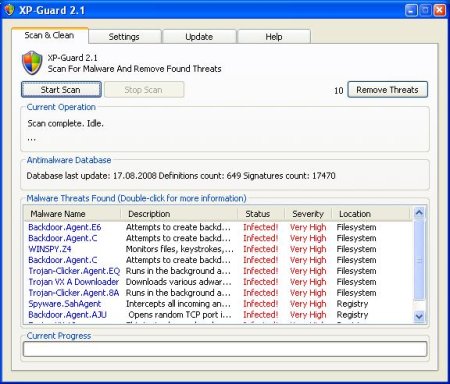Sort by Status column header

point(261,214)
